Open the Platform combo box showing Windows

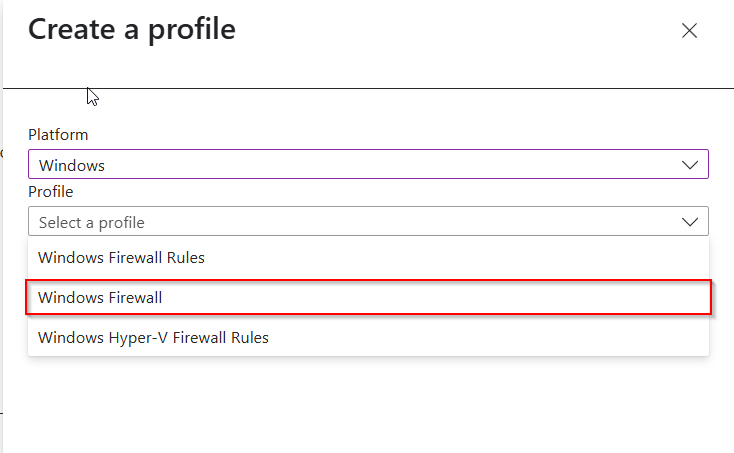[368, 165]
